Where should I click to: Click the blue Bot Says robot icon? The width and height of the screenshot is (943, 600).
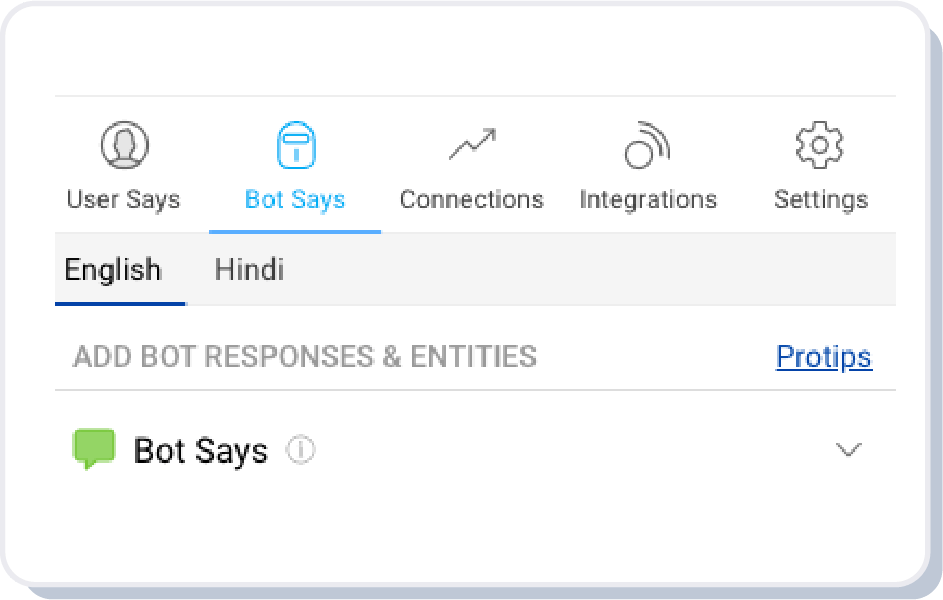click(x=296, y=146)
